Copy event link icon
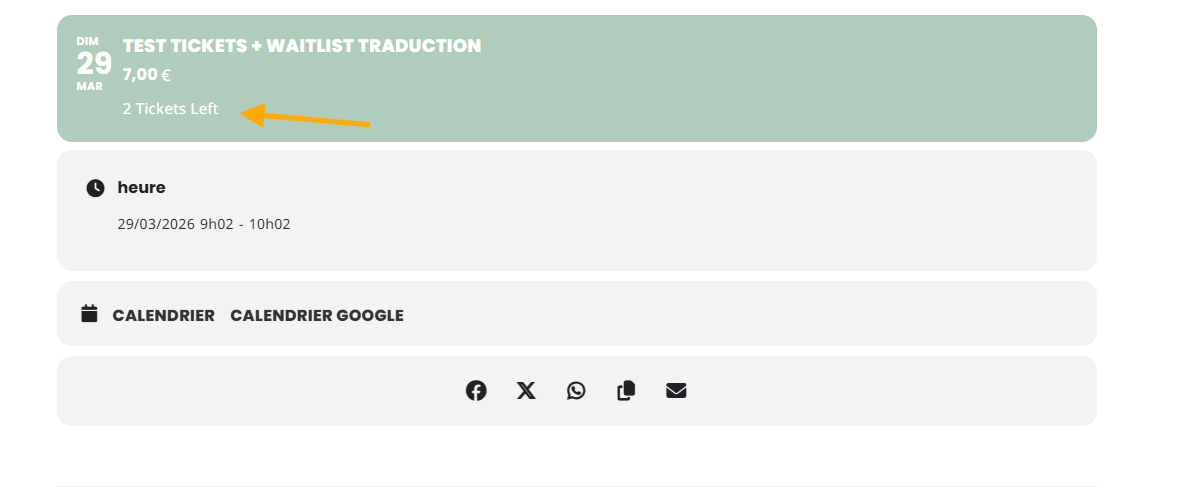1178x489 pixels. [x=627, y=391]
